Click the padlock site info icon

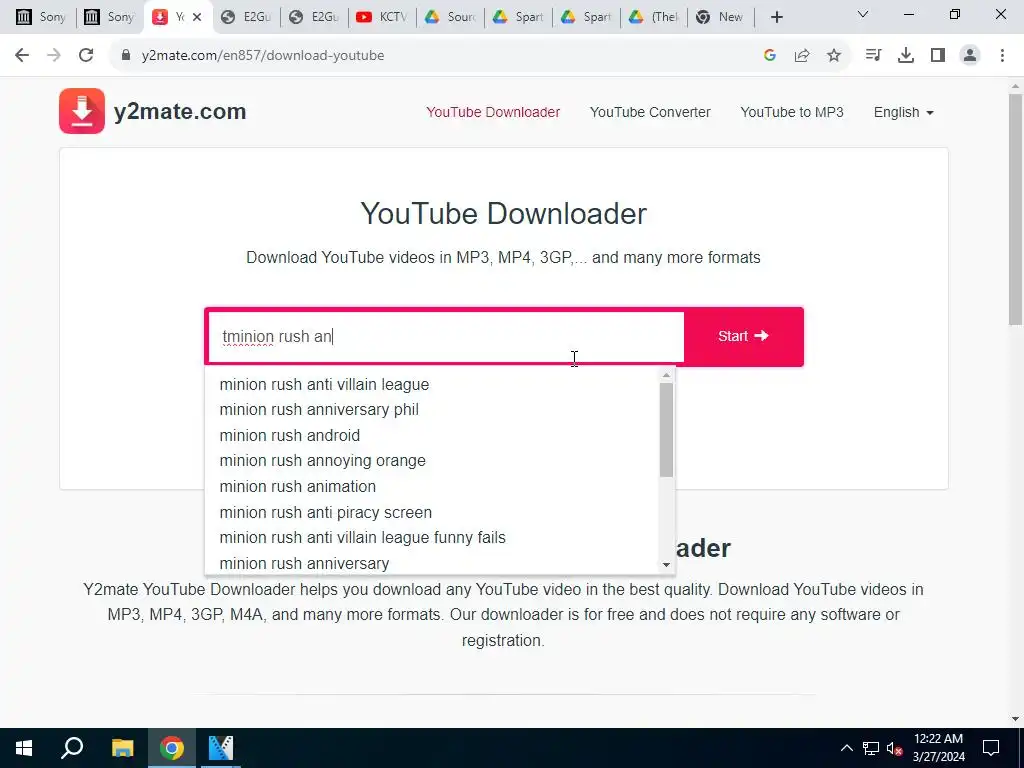point(126,56)
